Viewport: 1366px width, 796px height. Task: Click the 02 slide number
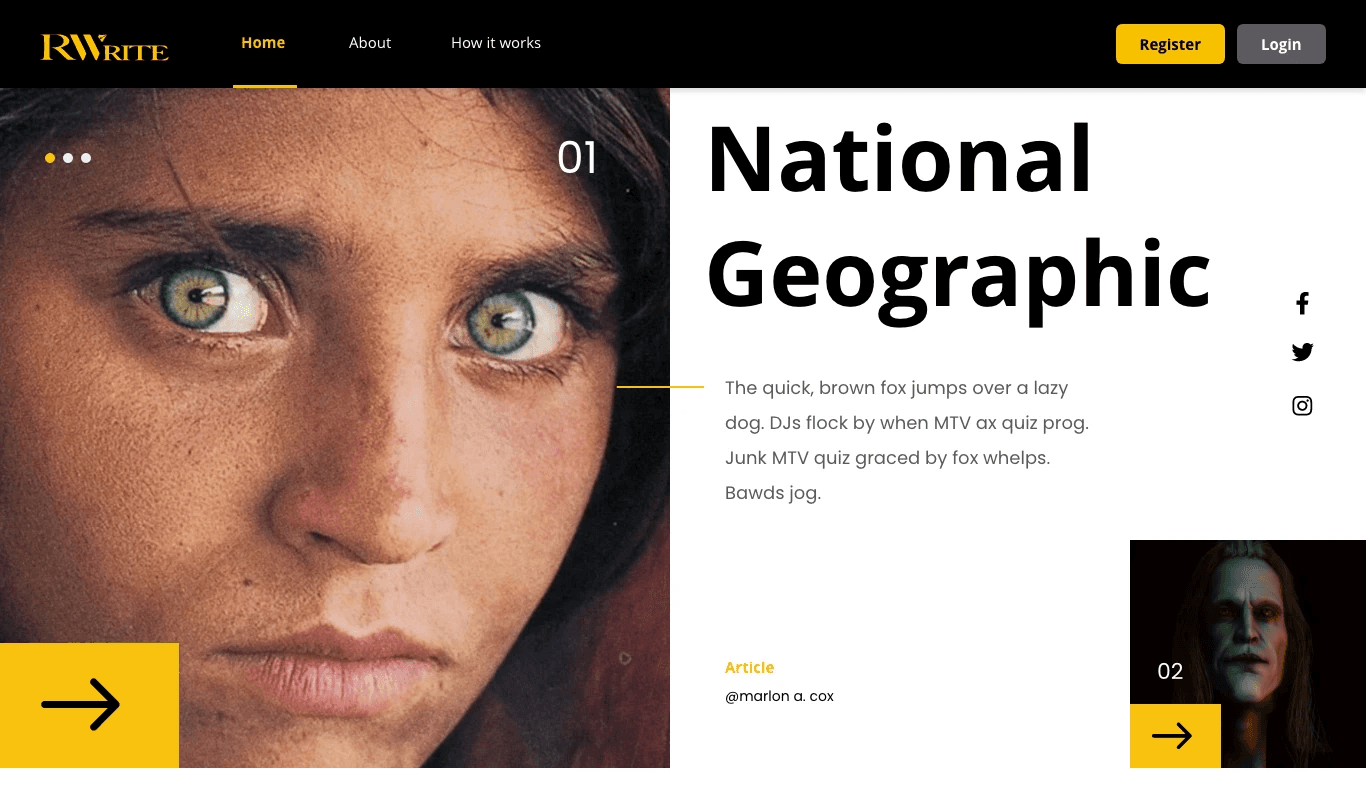click(1170, 671)
